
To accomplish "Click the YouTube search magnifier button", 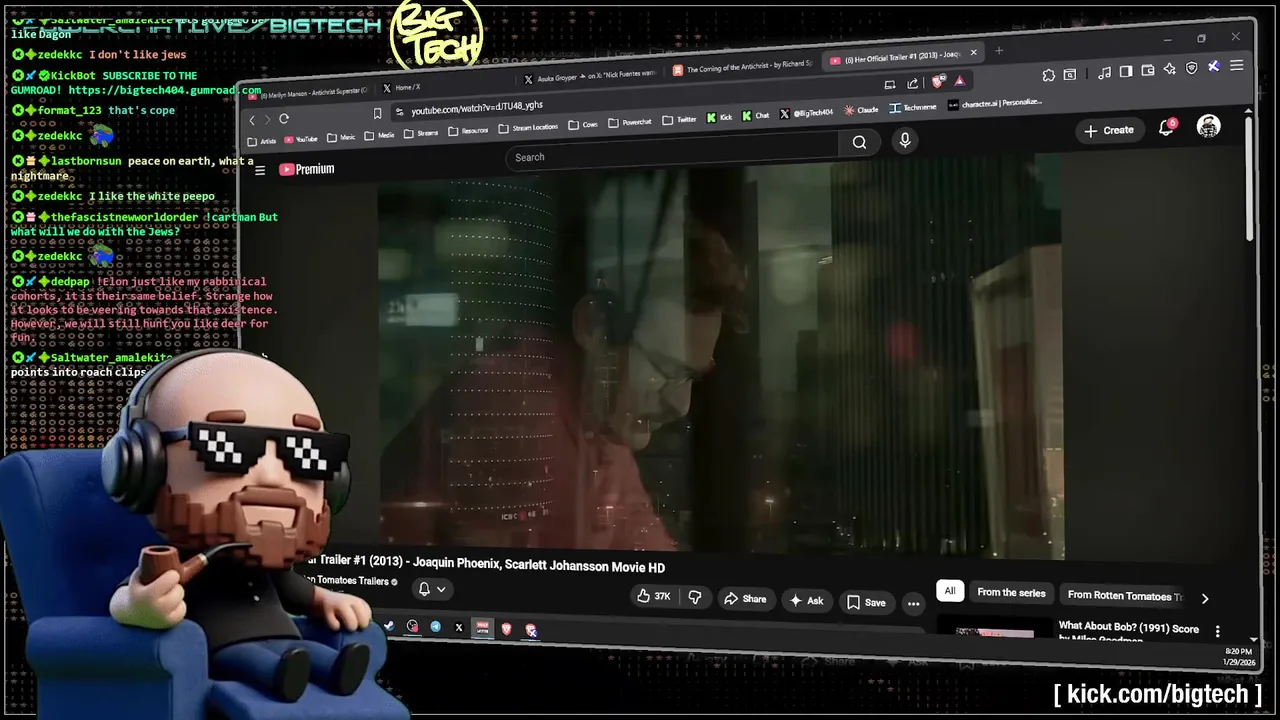I will click(859, 142).
